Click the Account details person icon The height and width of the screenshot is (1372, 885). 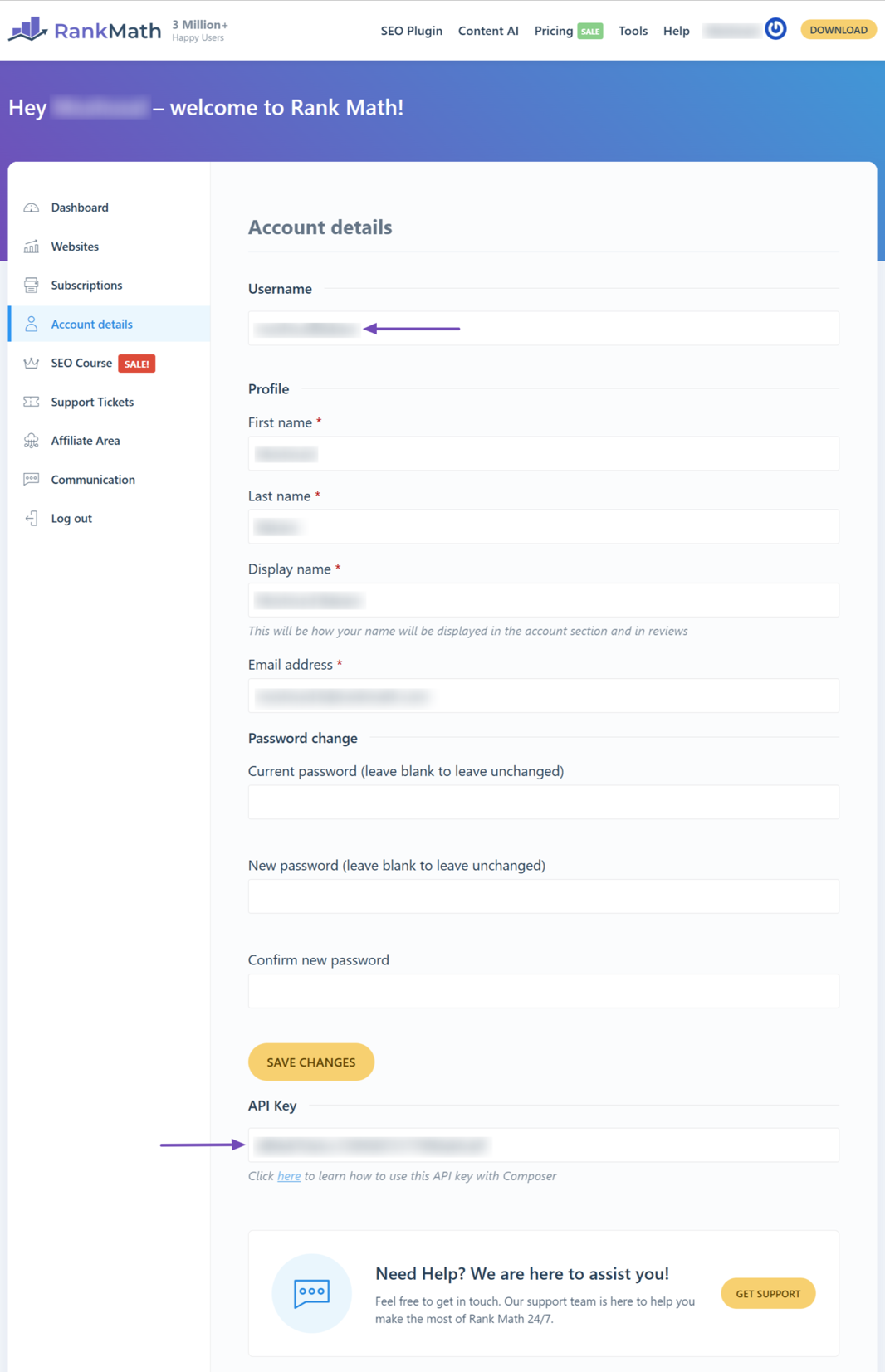[x=32, y=325]
